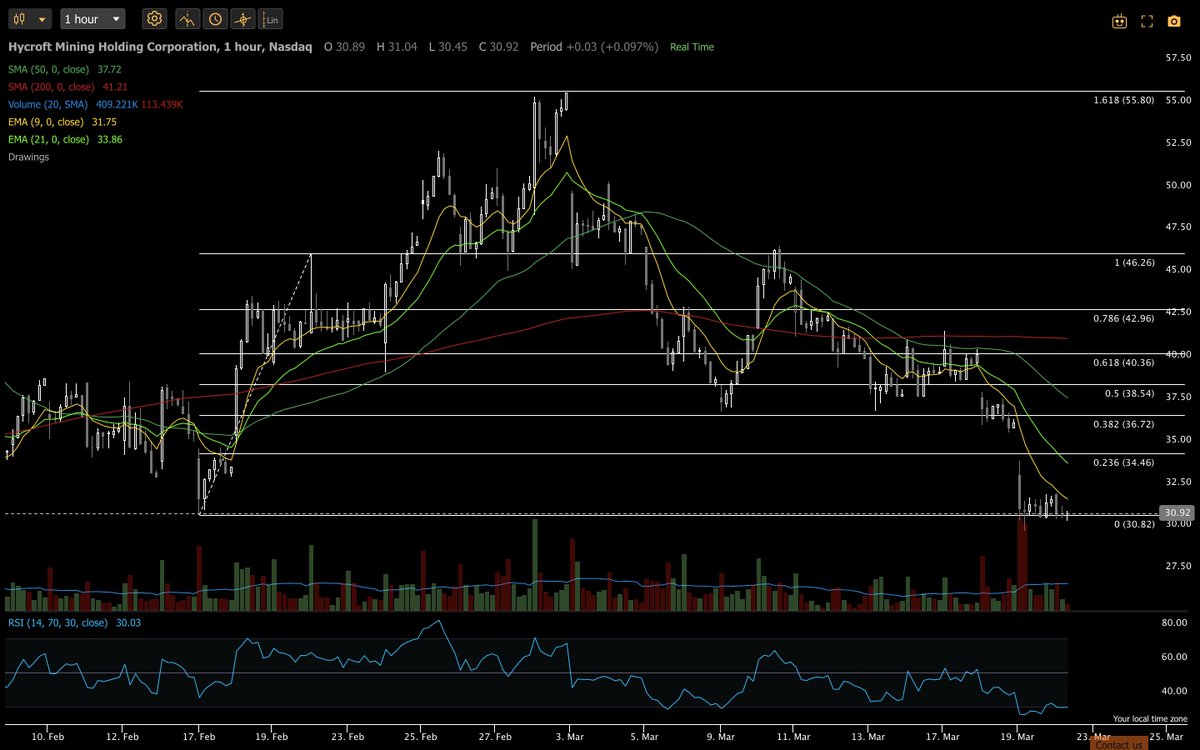Click the 0 (30.82) Fibonacci label

coord(1134,524)
